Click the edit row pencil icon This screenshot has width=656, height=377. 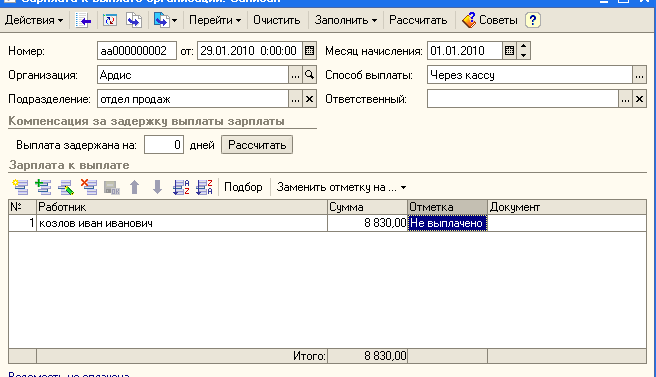coord(66,187)
